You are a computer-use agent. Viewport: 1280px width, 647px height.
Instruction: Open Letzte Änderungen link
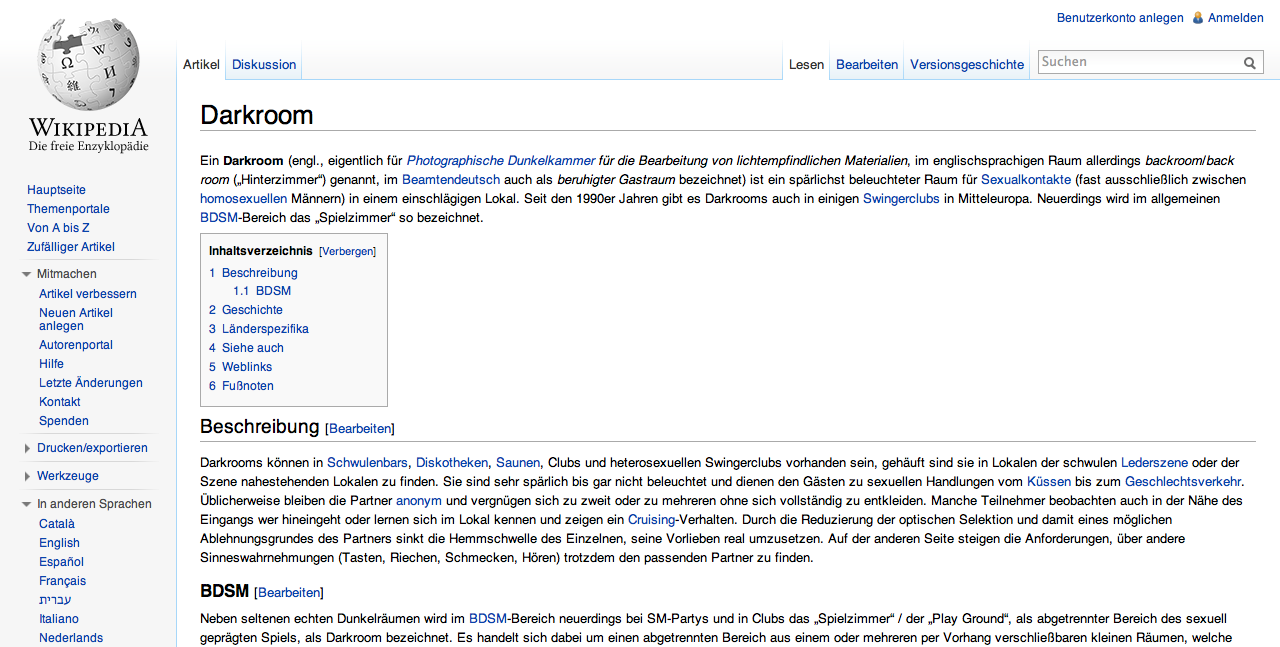(x=91, y=383)
